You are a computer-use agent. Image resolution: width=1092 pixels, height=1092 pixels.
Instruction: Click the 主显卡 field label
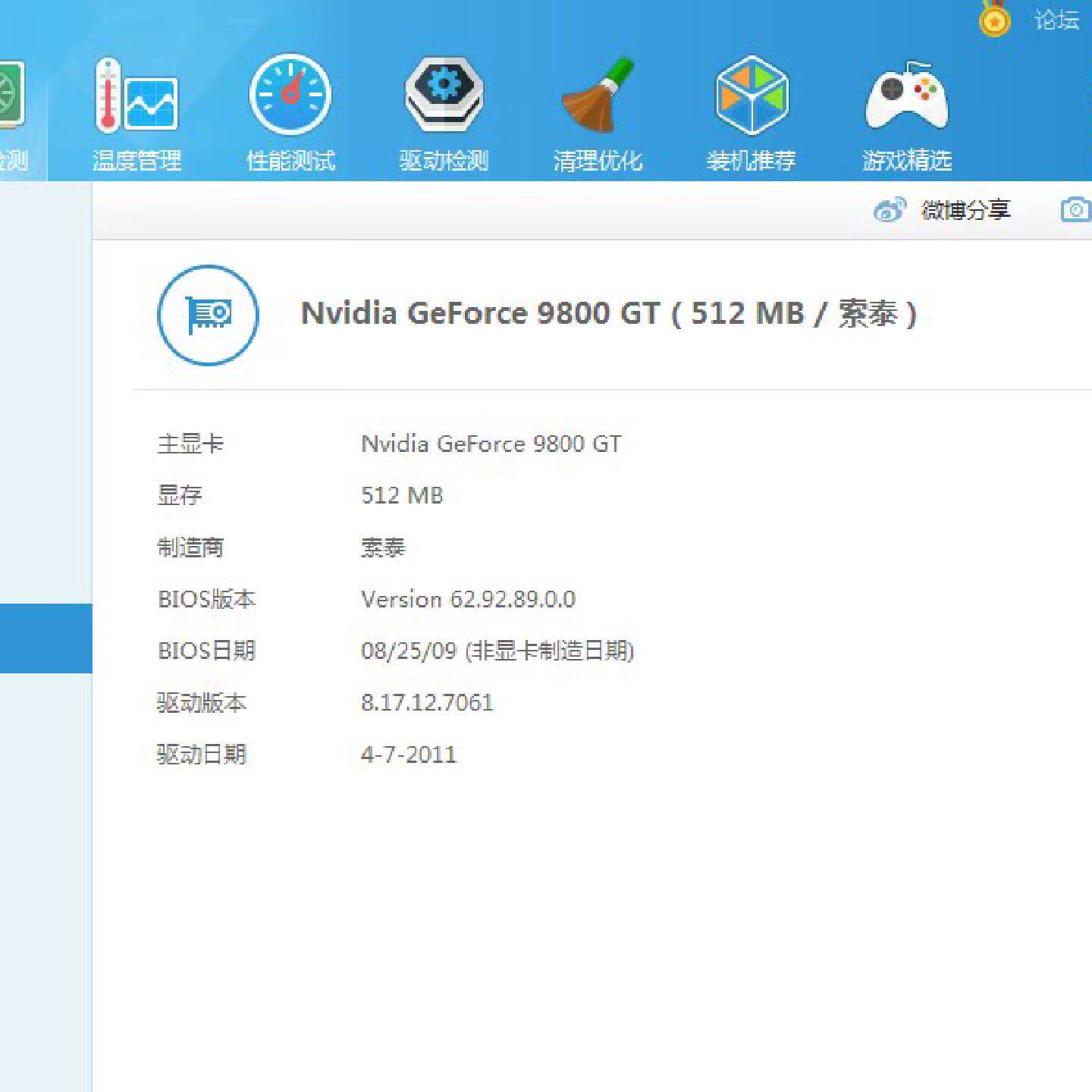pos(190,444)
